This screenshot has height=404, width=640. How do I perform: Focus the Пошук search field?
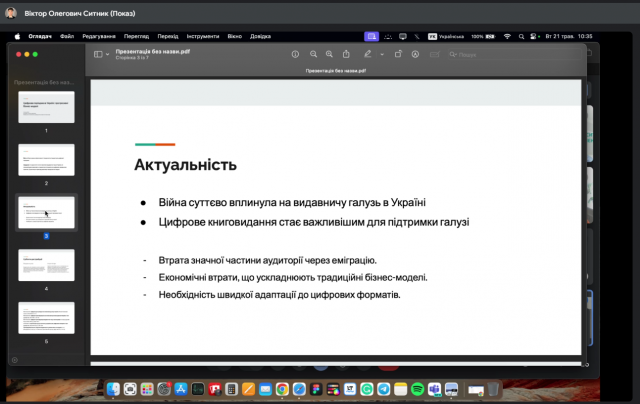(x=514, y=54)
